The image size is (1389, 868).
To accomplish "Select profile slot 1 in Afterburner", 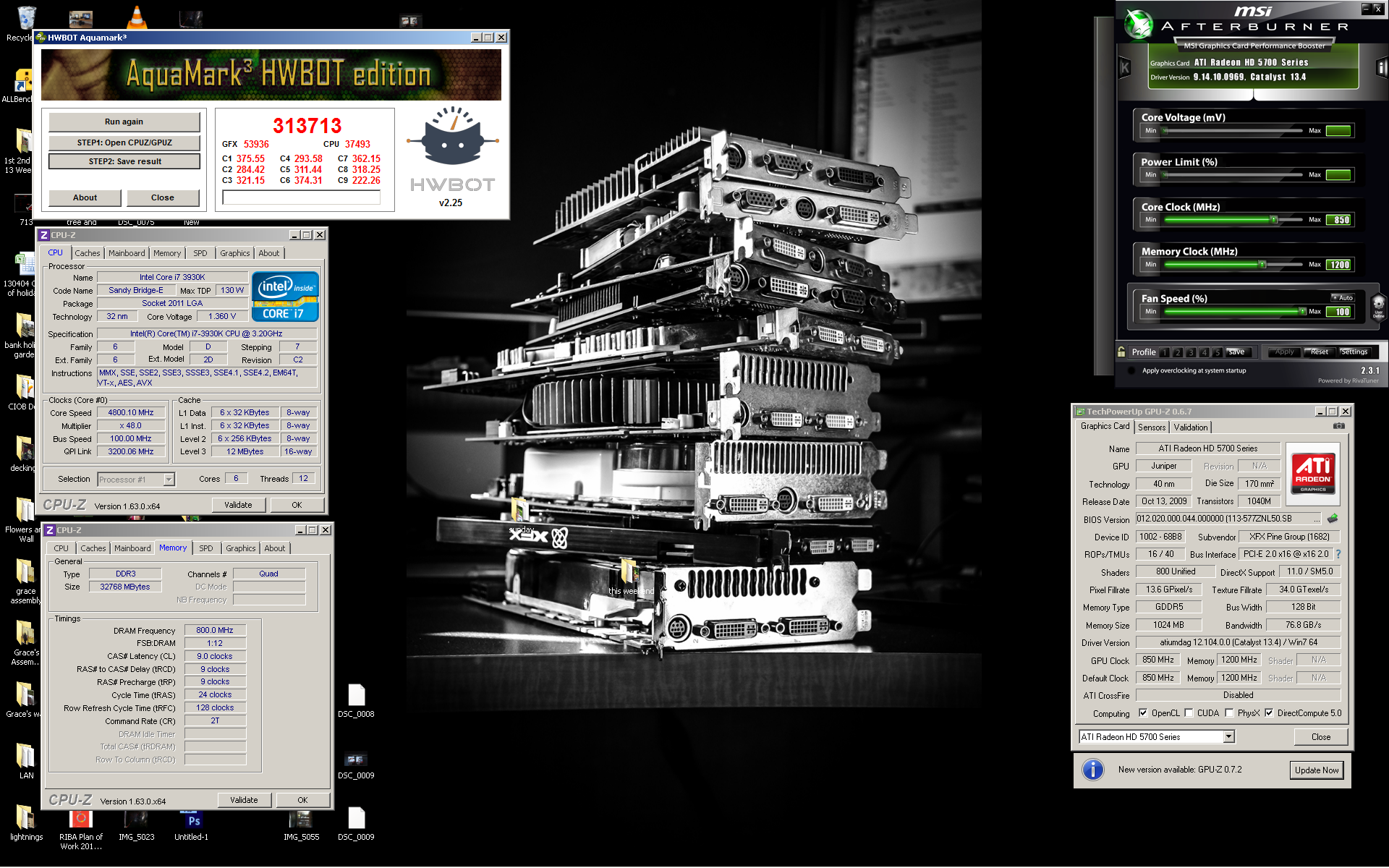I will click(1164, 352).
